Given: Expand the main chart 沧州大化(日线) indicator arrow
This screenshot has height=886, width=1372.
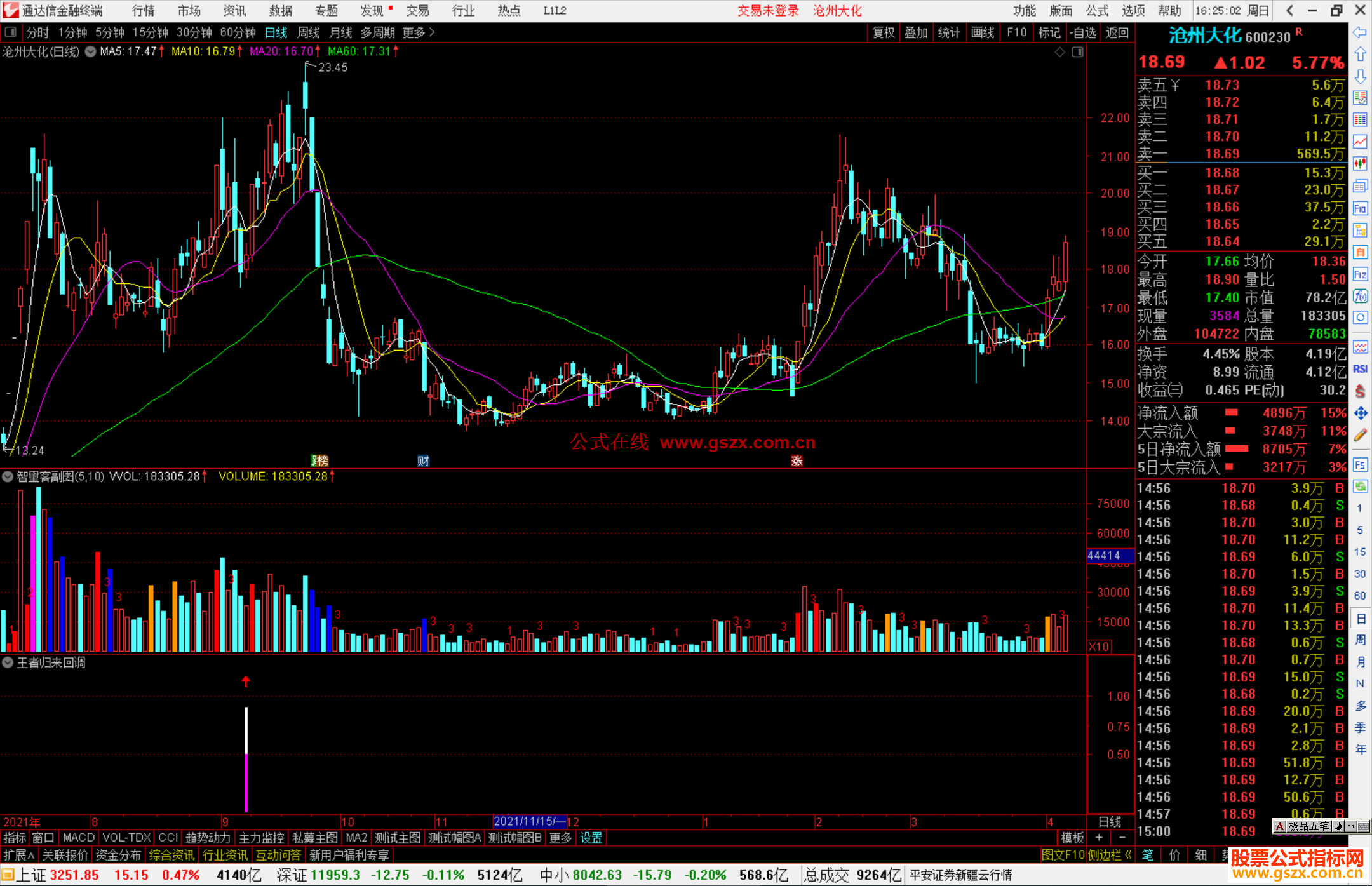Looking at the screenshot, I should click(91, 51).
